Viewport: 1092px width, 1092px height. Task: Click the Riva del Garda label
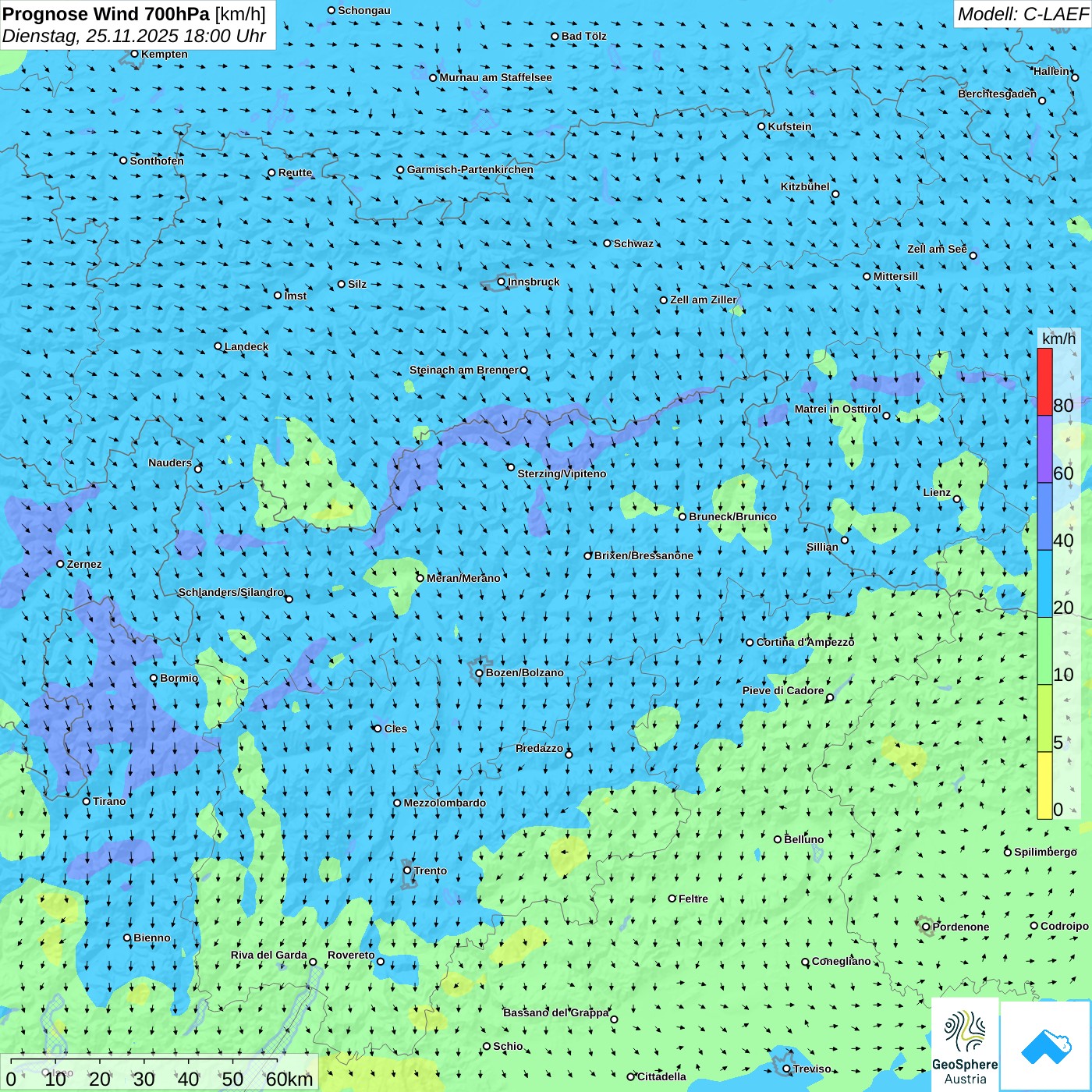click(269, 955)
